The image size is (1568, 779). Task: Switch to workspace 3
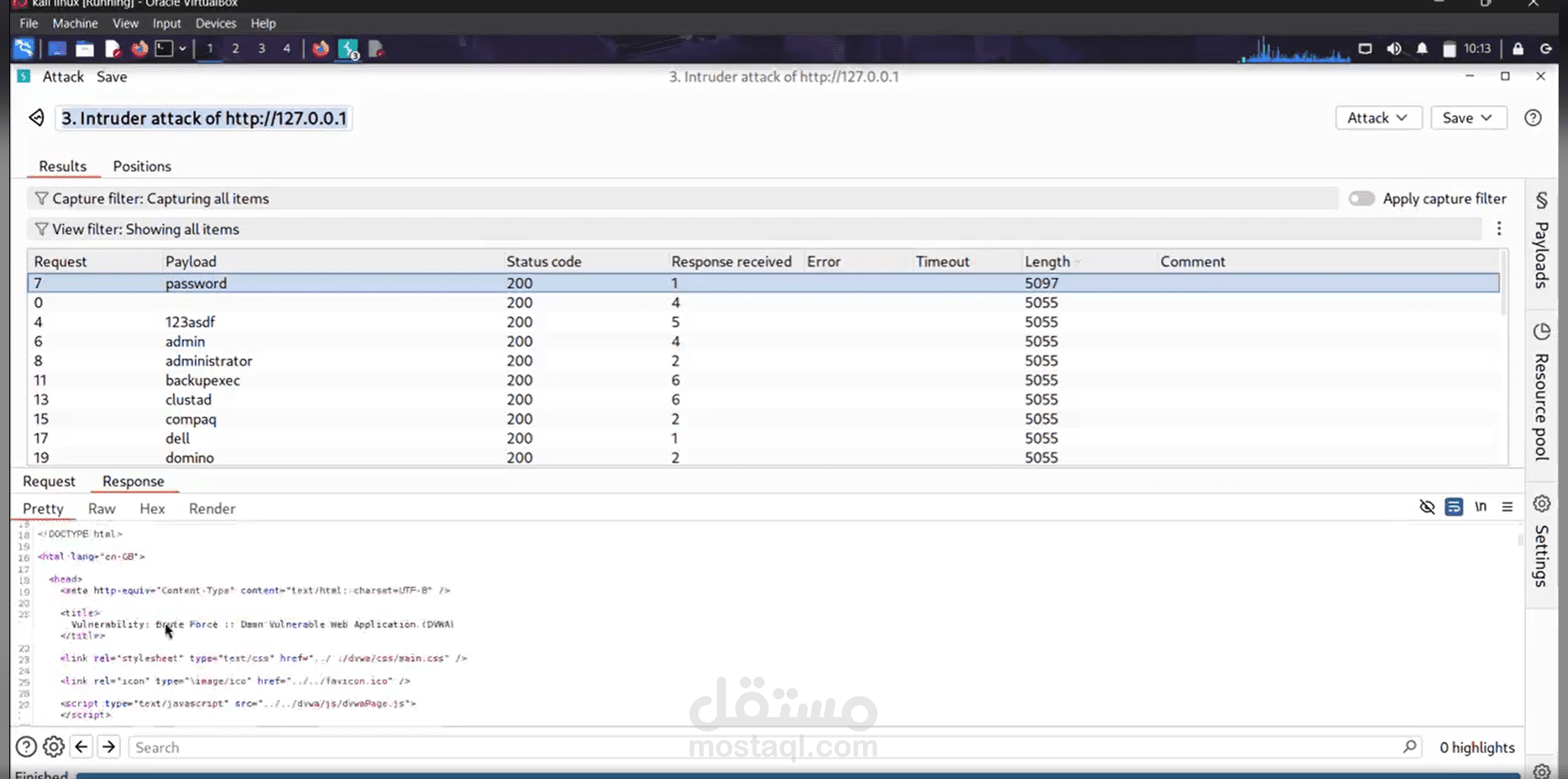point(261,49)
